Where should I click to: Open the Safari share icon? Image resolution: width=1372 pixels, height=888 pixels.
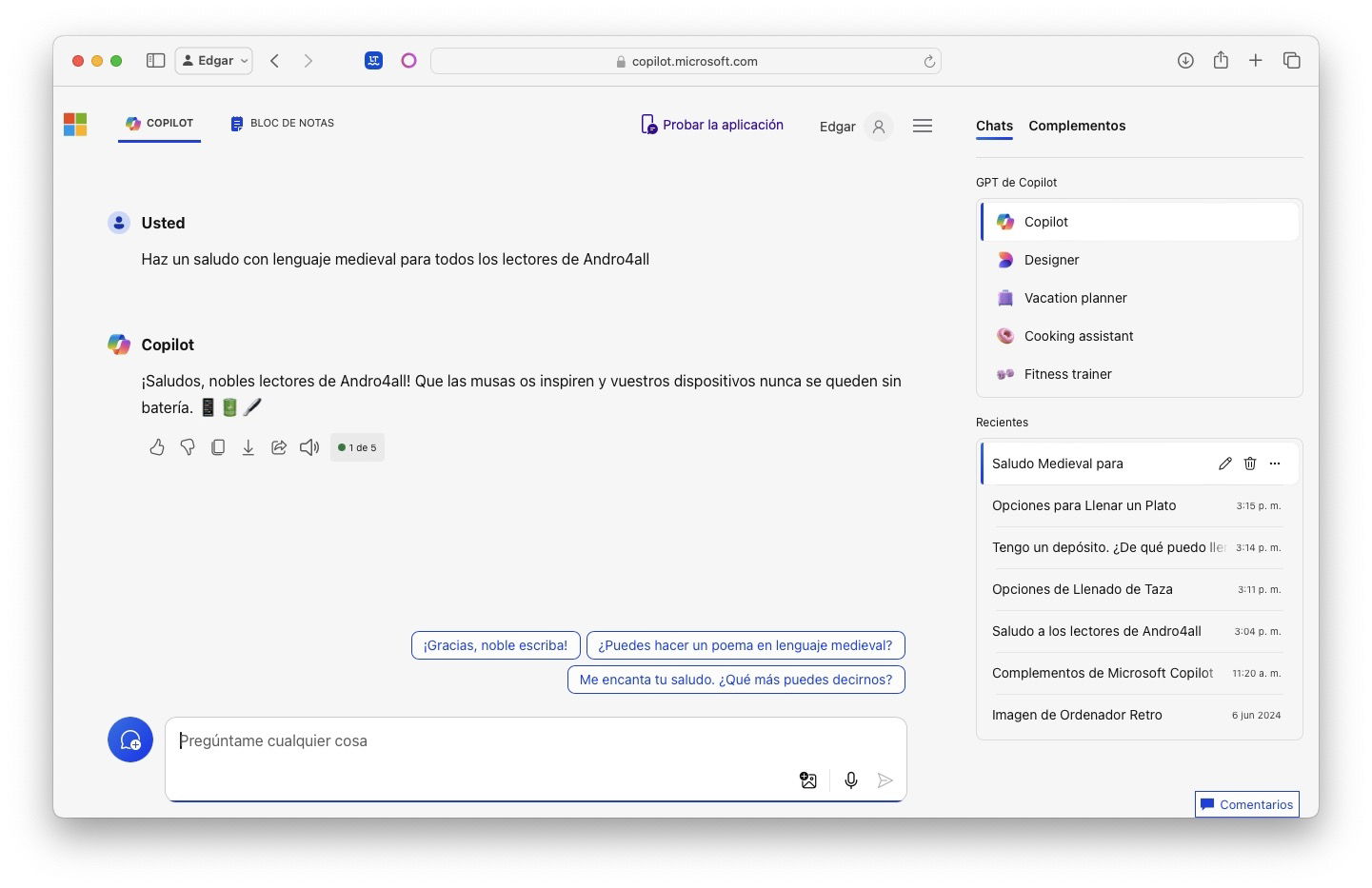pos(1221,60)
